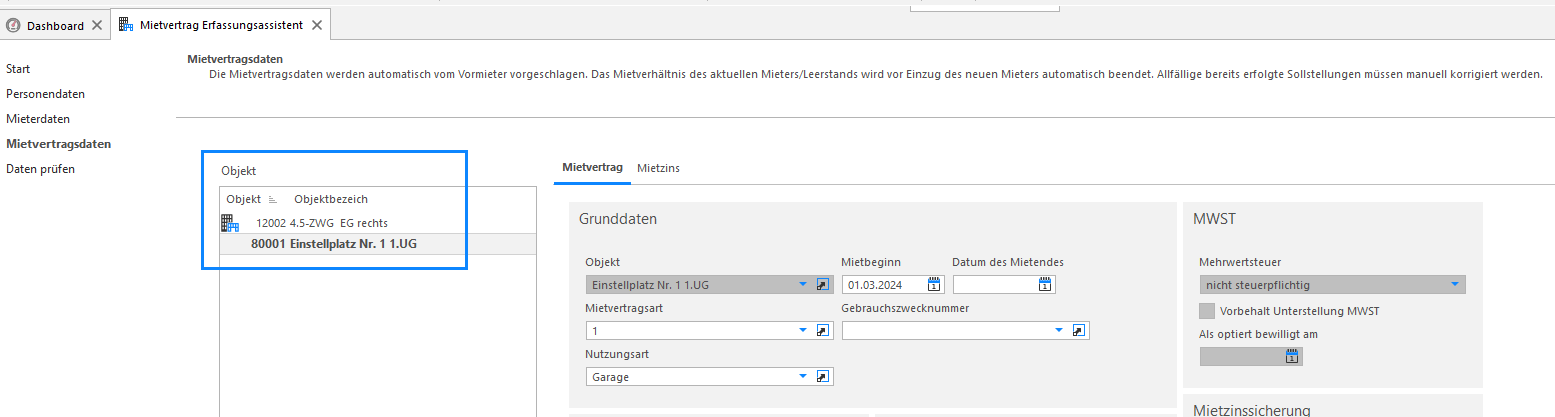Open the Mieterdaten wizard step
This screenshot has width=1555, height=417.
pos(38,119)
